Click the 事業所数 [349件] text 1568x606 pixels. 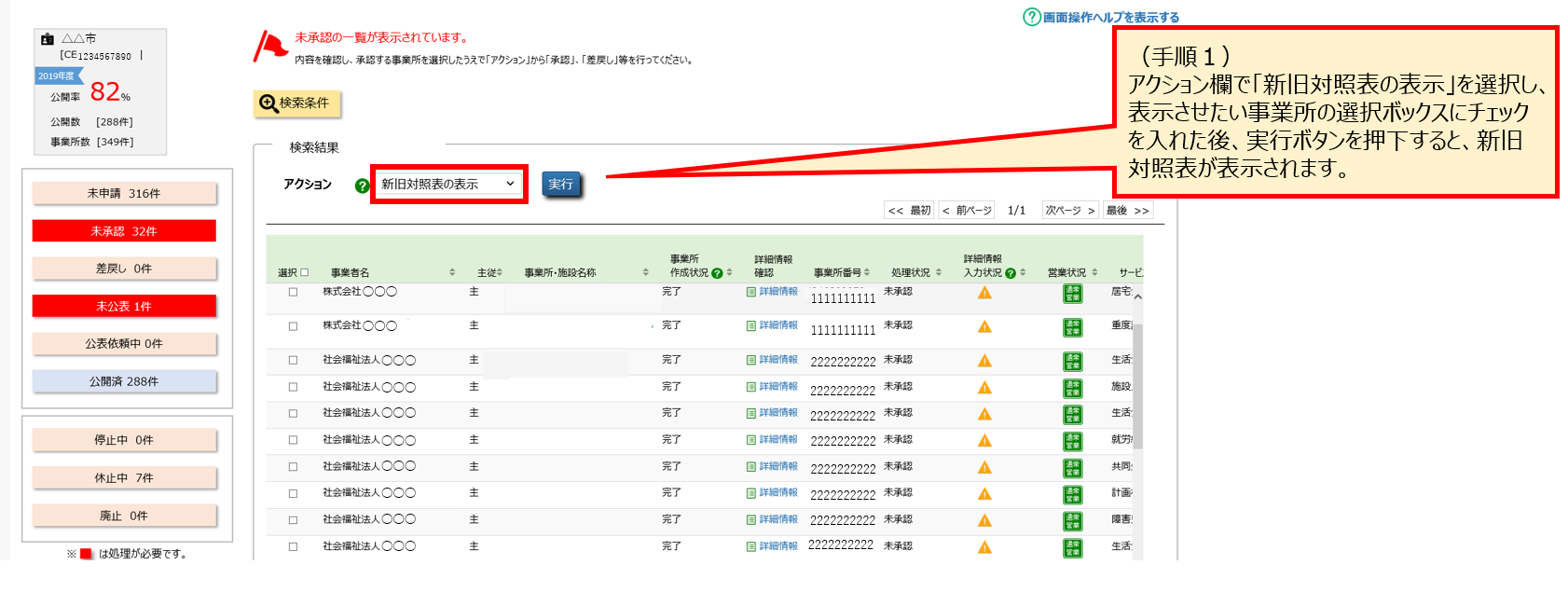pos(92,142)
